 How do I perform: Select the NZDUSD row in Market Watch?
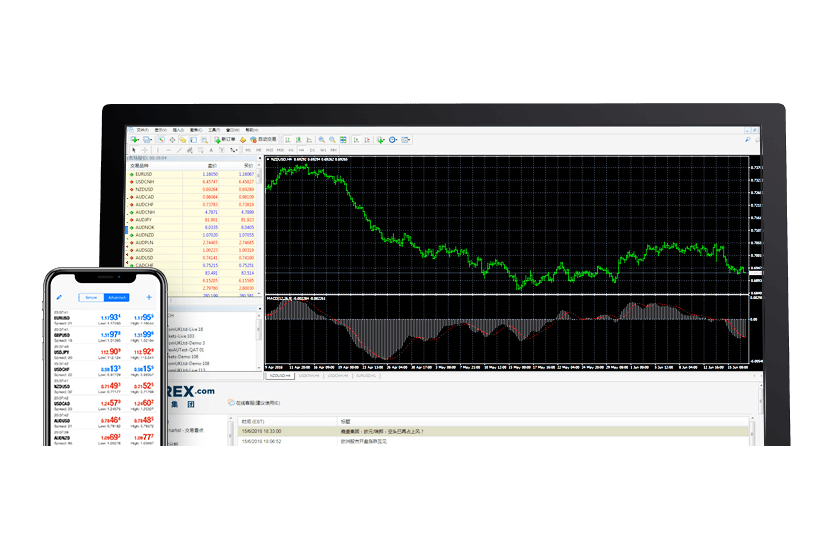tap(193, 189)
